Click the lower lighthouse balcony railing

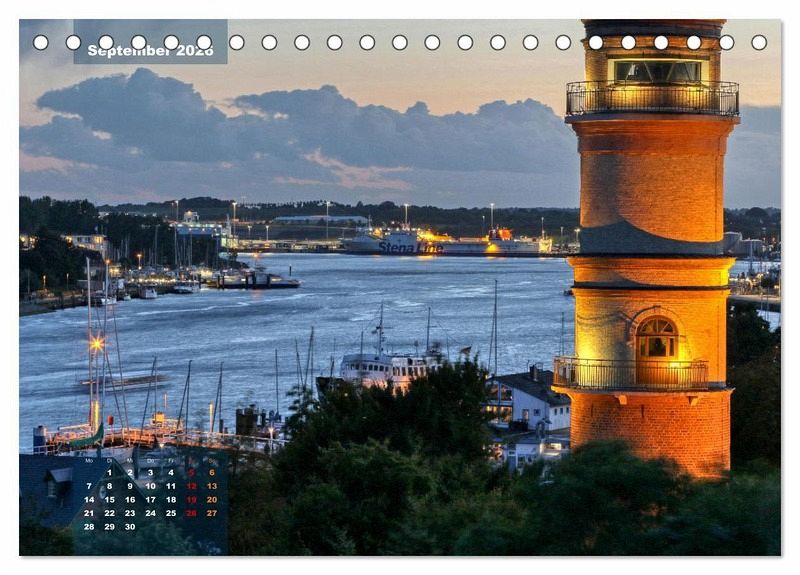coord(632,374)
